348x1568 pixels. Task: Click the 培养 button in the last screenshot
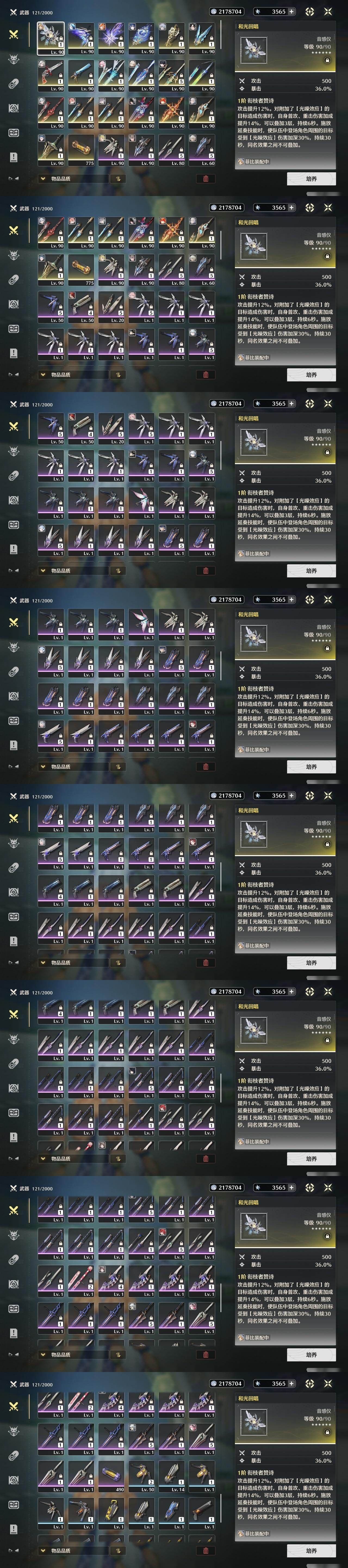311,1550
